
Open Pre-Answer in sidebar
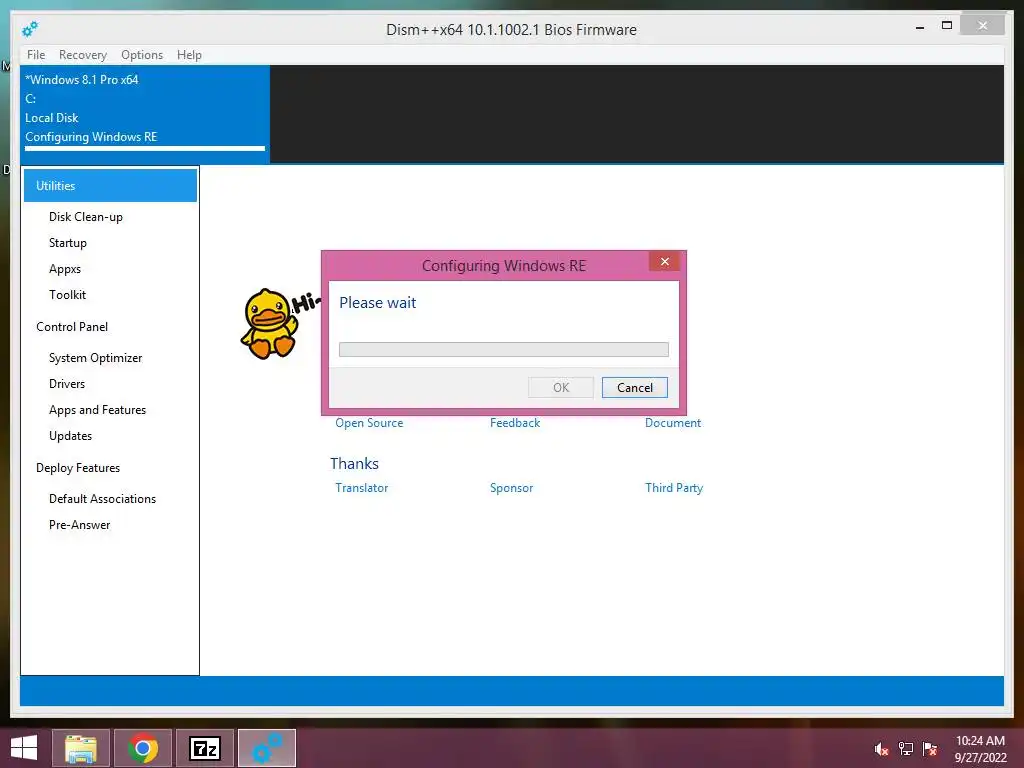(79, 525)
